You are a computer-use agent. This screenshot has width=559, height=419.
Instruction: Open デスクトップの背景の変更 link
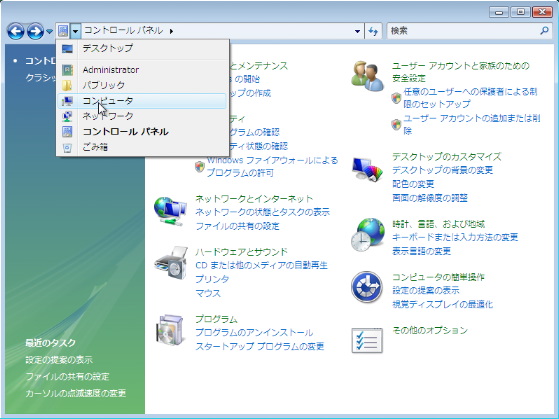tap(442, 170)
